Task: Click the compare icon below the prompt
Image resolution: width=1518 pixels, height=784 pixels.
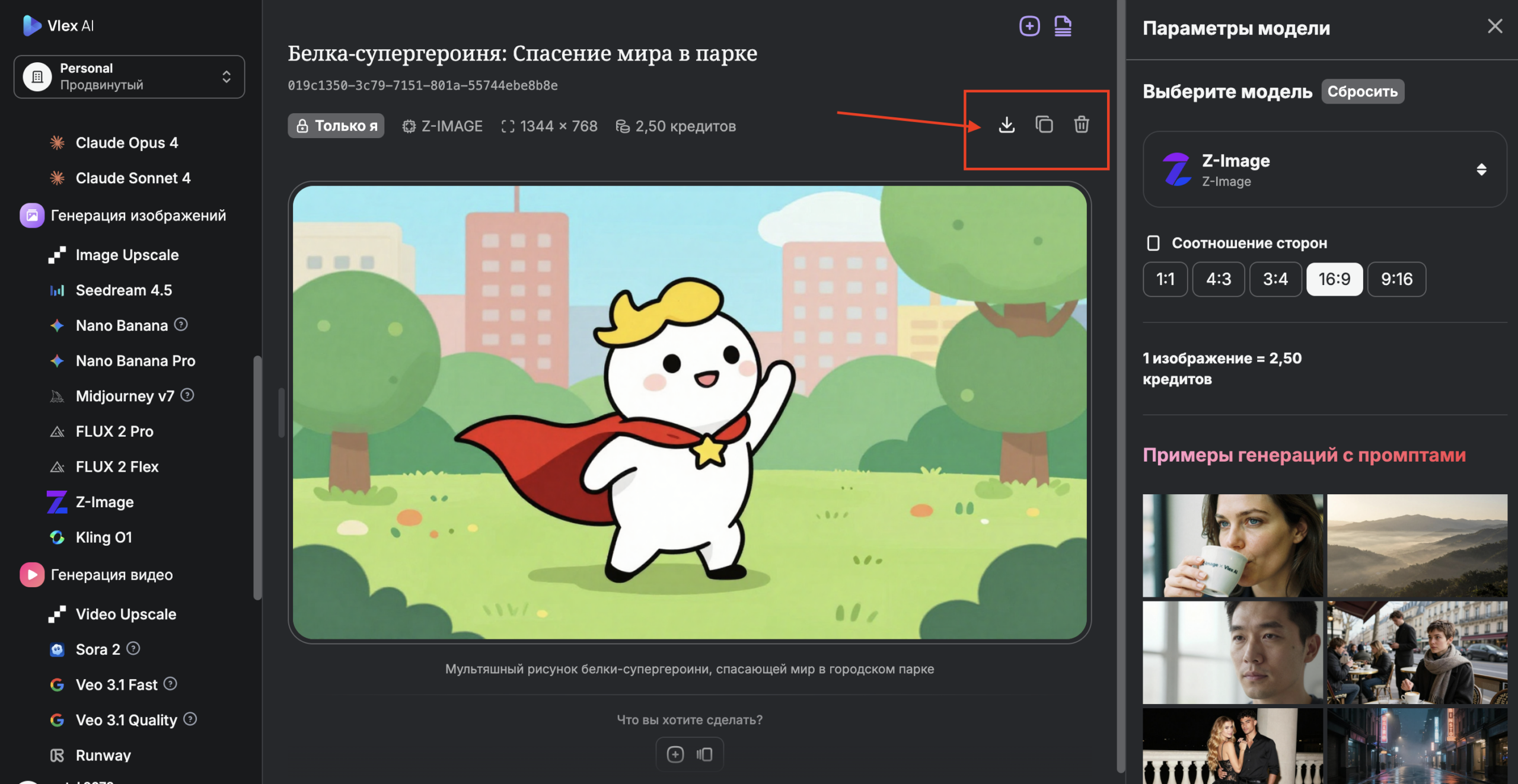Action: (704, 754)
